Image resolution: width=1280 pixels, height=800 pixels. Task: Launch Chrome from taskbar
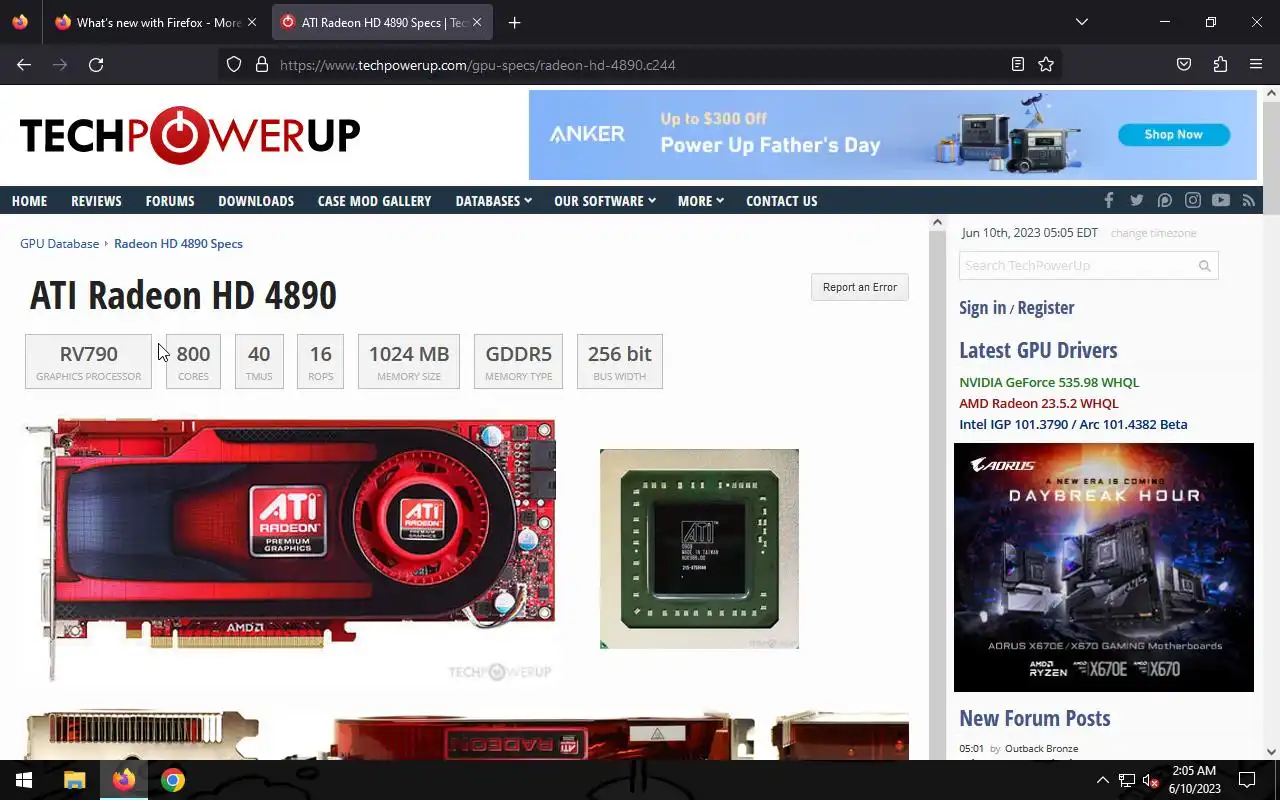[173, 780]
